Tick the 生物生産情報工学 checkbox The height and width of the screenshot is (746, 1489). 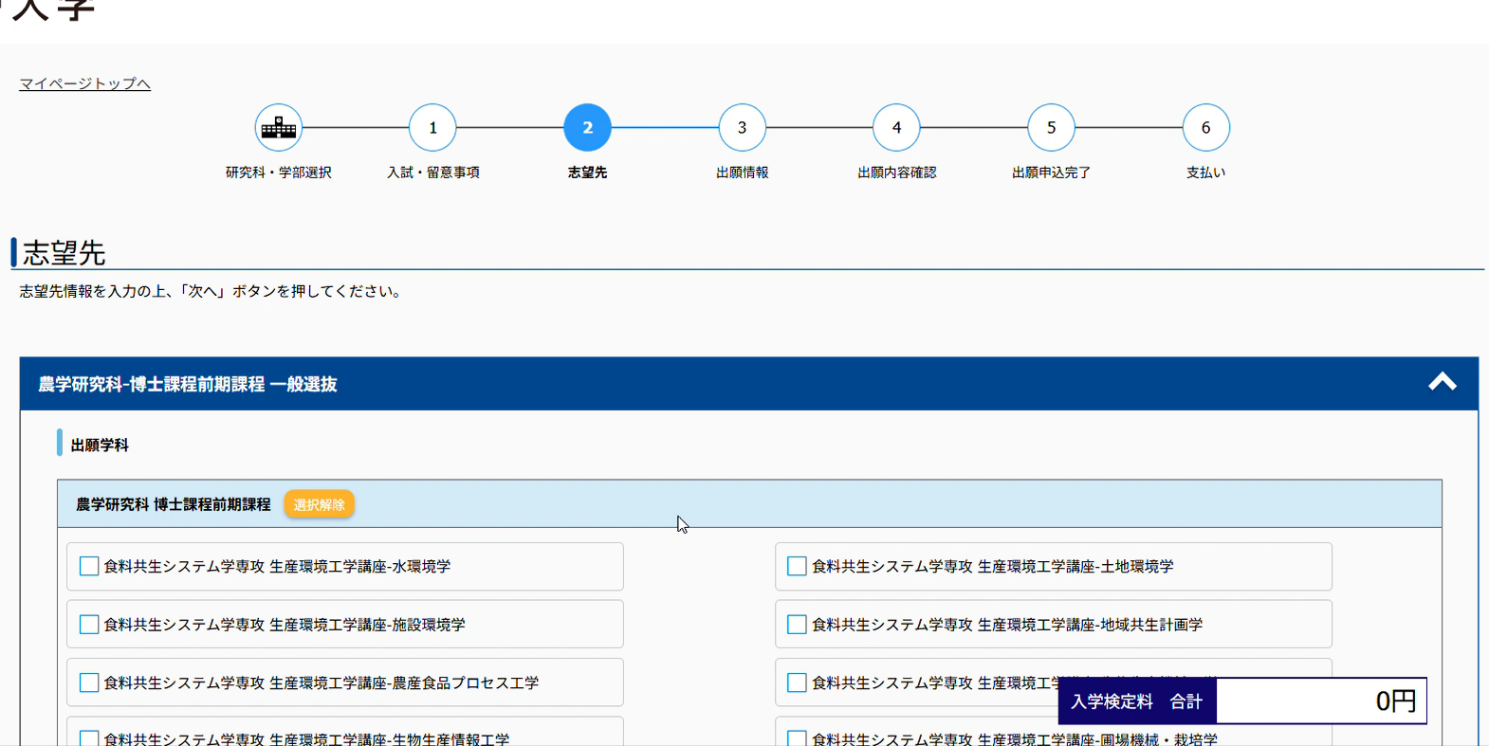[89, 739]
